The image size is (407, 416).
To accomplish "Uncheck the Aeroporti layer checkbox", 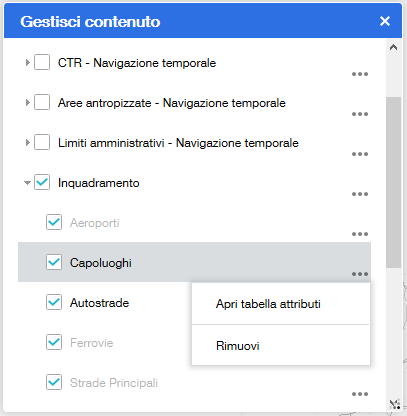I will click(54, 222).
